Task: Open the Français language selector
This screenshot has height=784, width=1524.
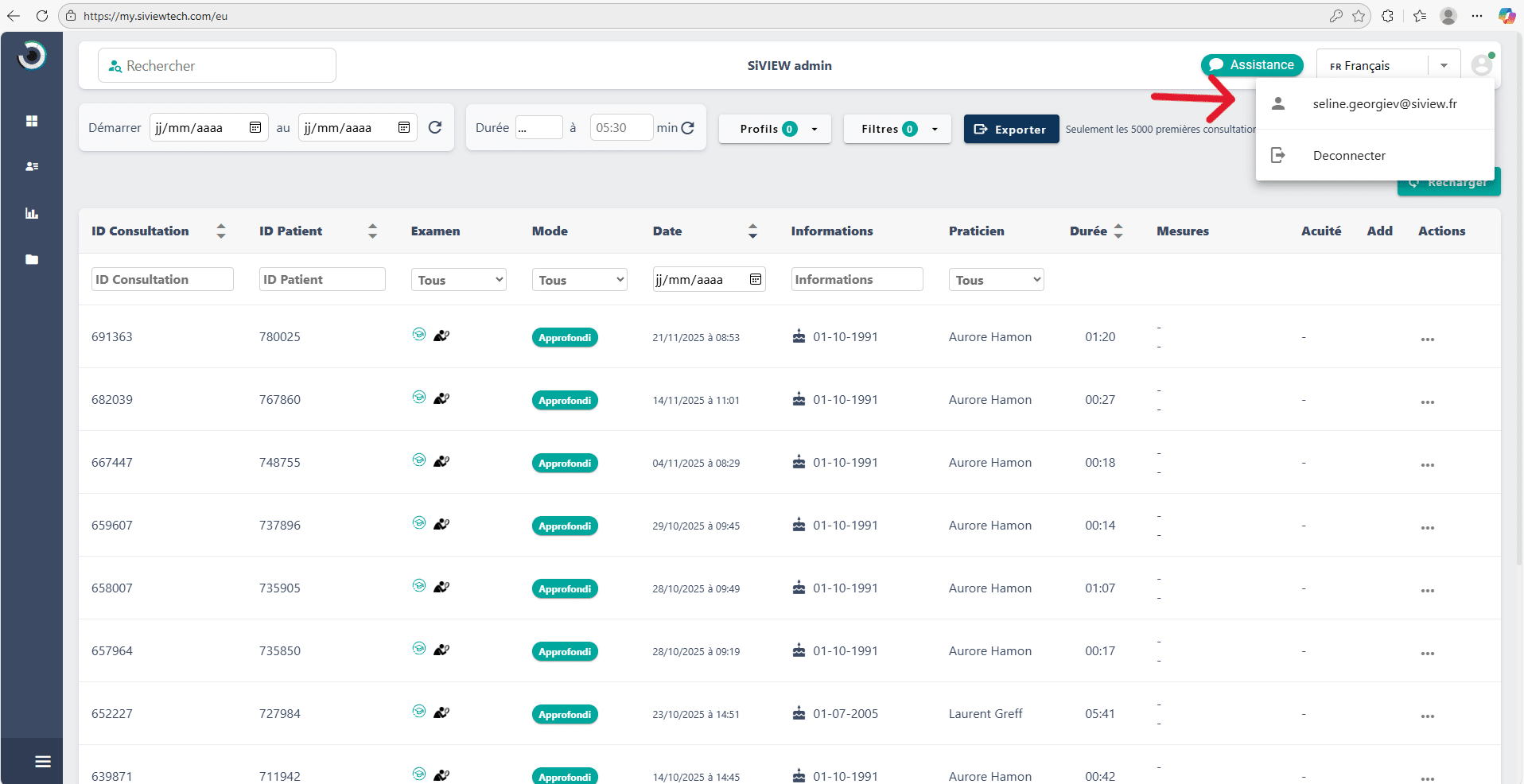Action: [1387, 66]
